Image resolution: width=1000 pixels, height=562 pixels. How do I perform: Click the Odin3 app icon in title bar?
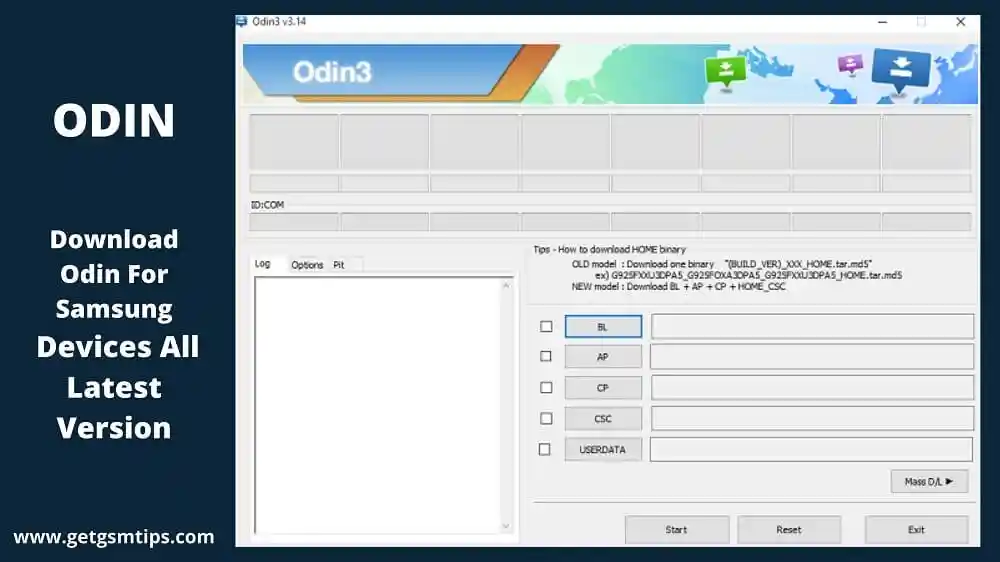click(x=242, y=22)
